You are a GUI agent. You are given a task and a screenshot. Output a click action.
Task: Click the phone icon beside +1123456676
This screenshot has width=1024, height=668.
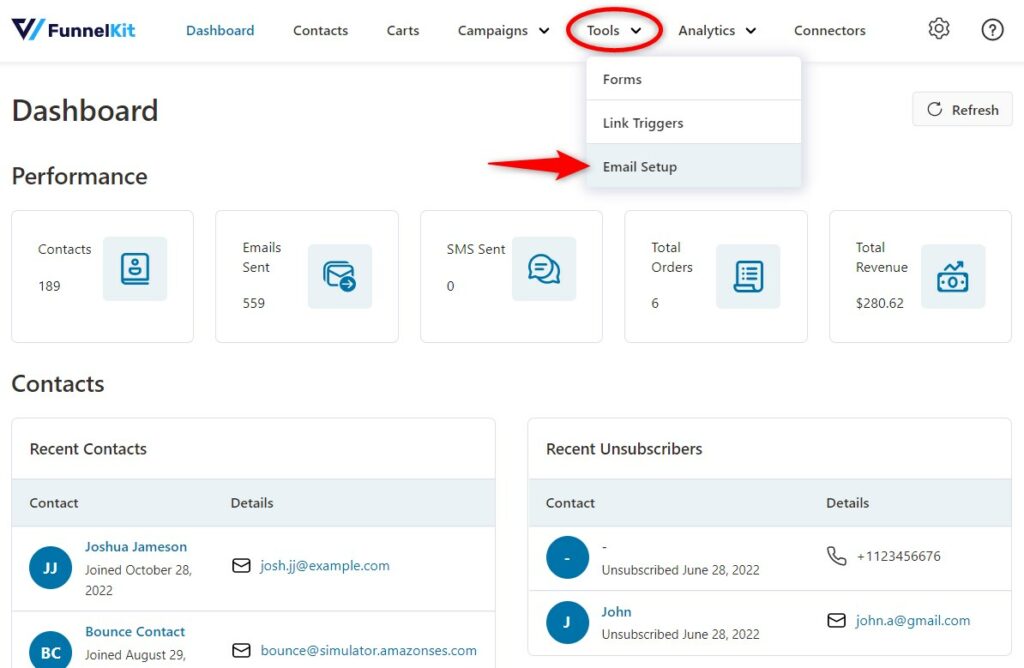(x=837, y=556)
